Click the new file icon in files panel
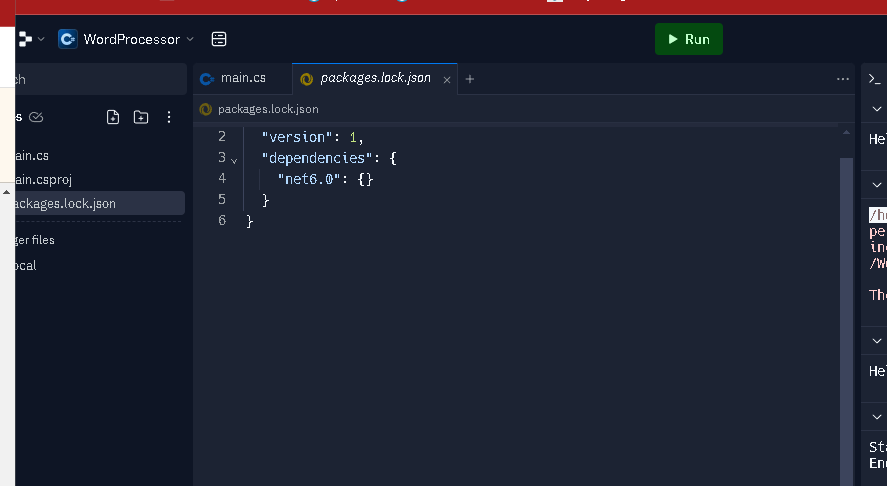Viewport: 887px width, 486px height. pyautogui.click(x=113, y=117)
